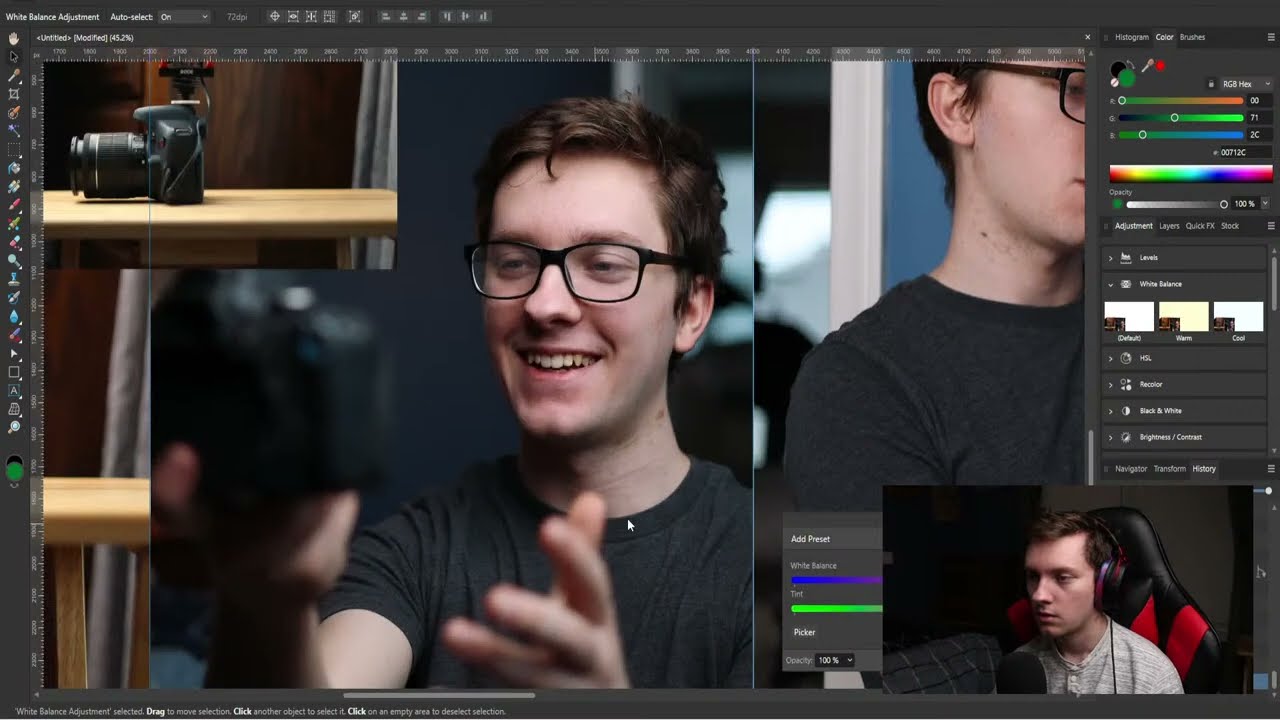Open the Color panel options menu
Screen dimensions: 1280x720
coord(1271,37)
